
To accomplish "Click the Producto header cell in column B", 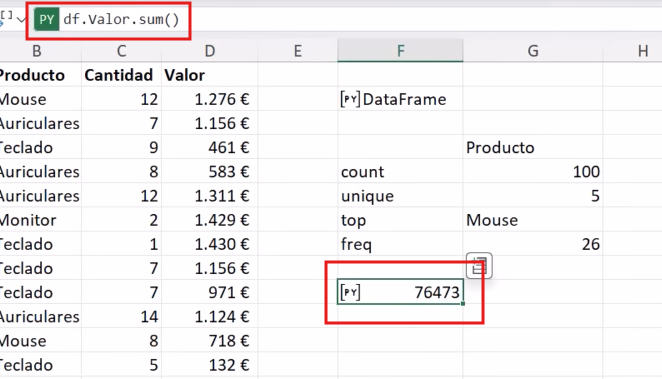I will click(x=41, y=75).
